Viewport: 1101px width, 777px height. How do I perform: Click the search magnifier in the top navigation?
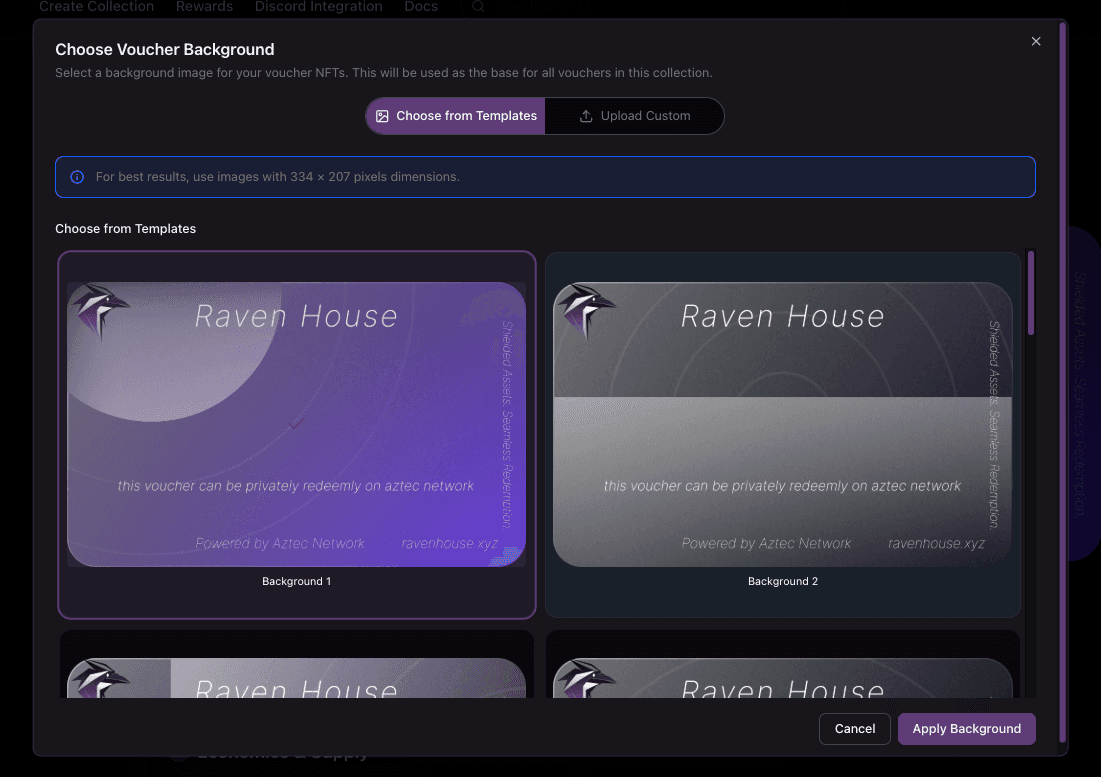478,7
